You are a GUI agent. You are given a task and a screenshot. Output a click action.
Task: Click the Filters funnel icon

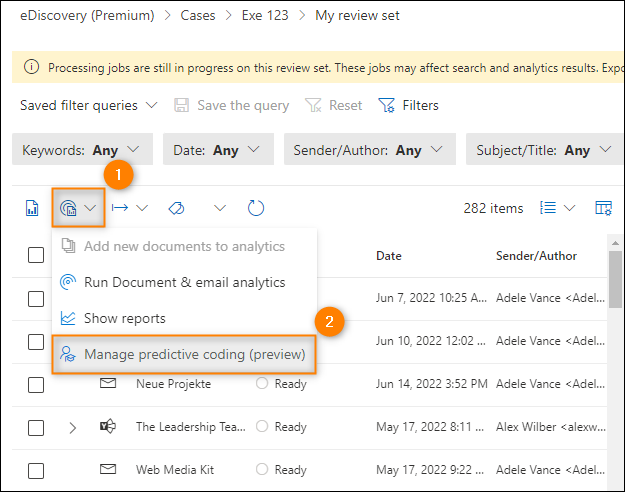pos(386,105)
